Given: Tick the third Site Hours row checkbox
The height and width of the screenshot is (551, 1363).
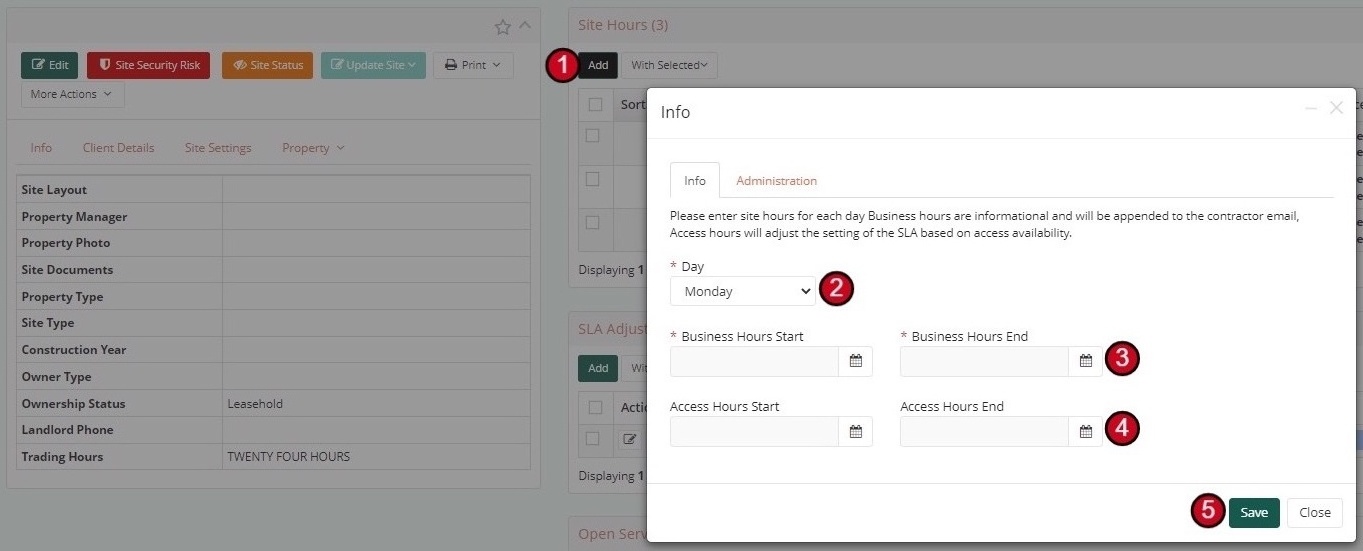Looking at the screenshot, I should (x=593, y=222).
